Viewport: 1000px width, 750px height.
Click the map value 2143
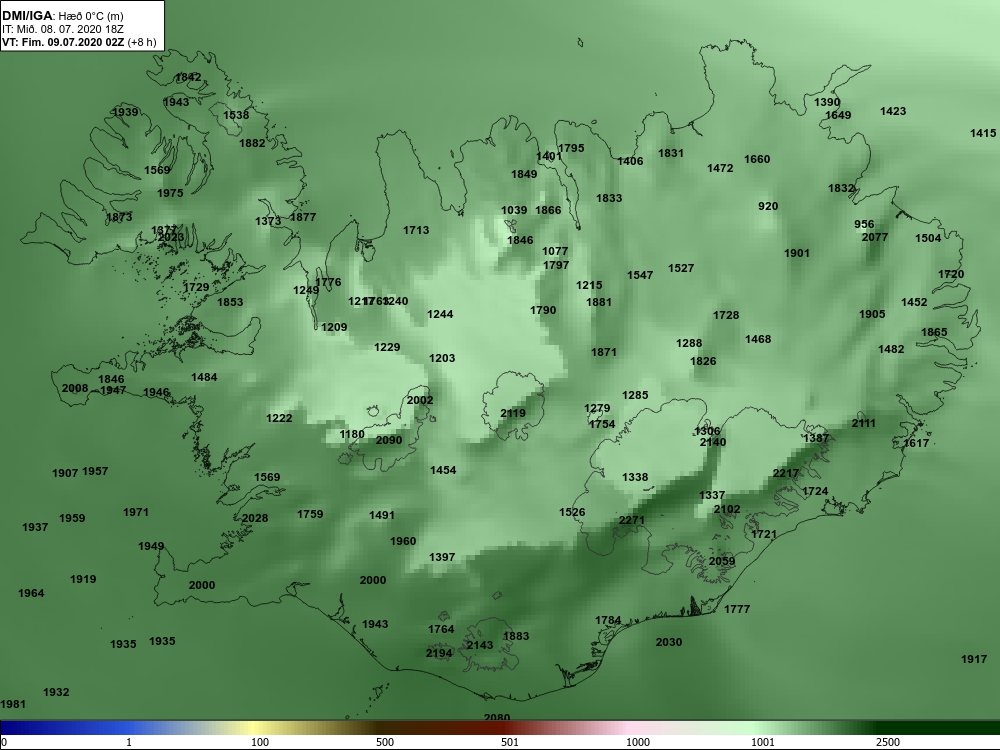click(x=480, y=645)
